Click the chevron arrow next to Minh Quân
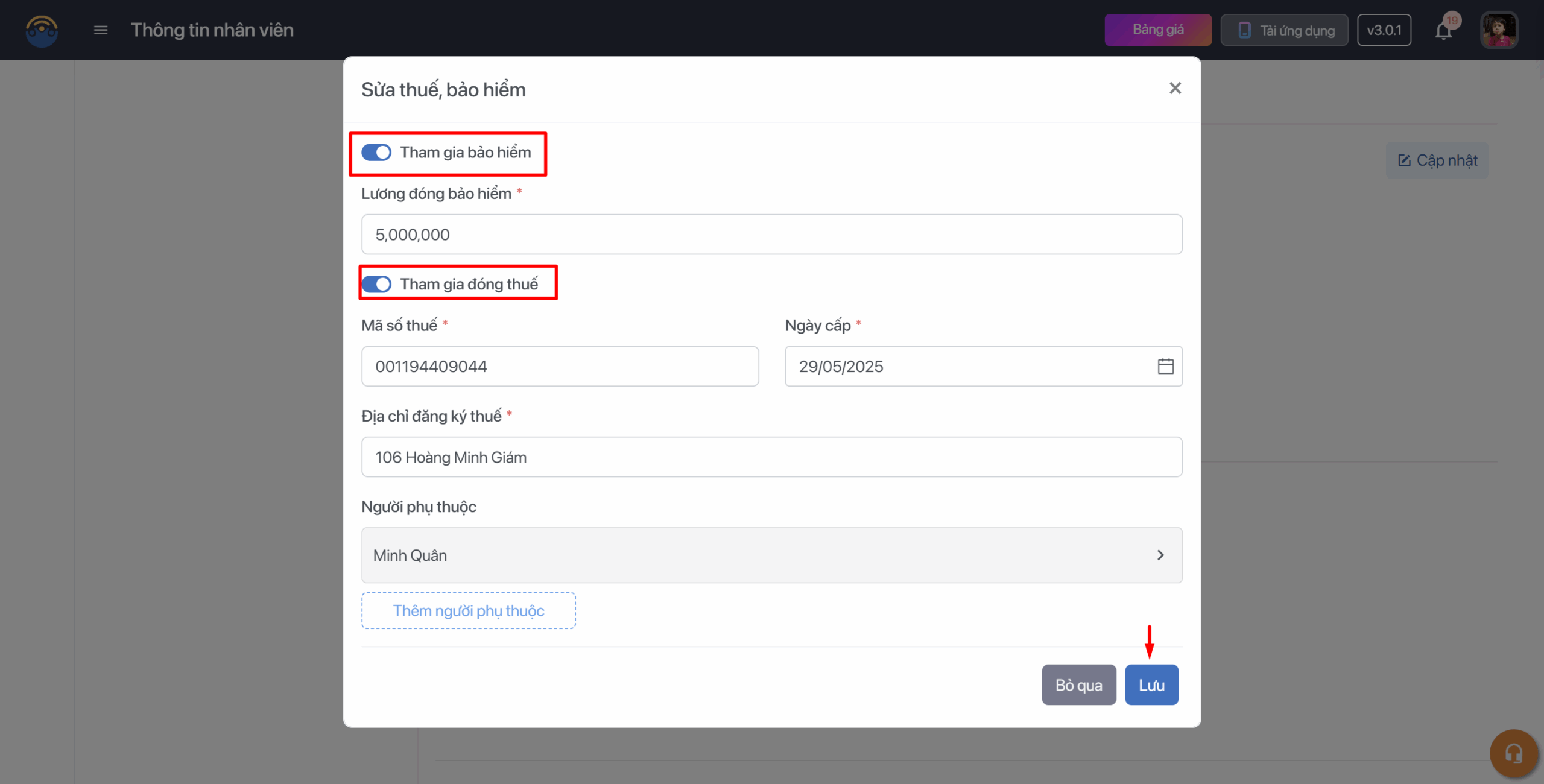Image resolution: width=1544 pixels, height=784 pixels. coord(1160,555)
